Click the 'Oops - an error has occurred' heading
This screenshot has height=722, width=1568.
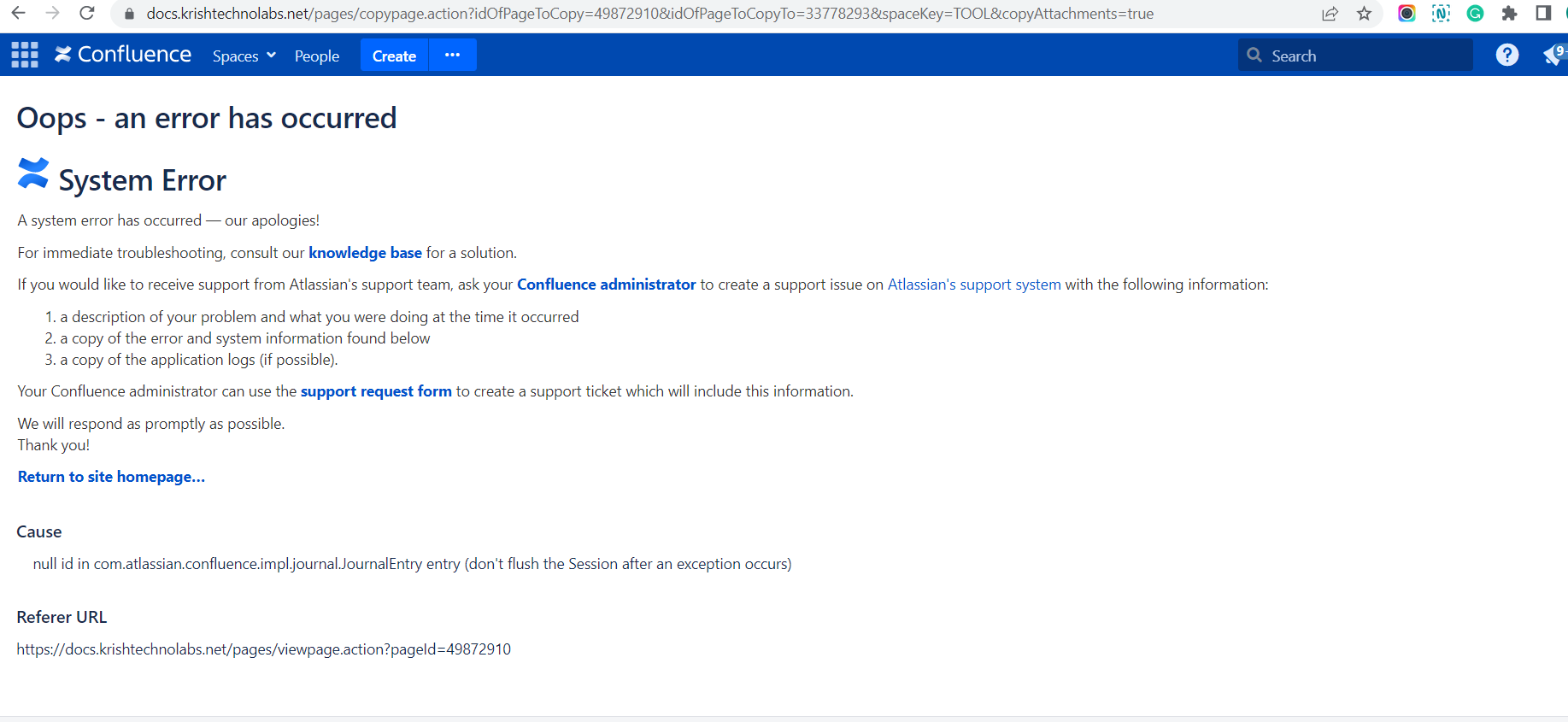[207, 118]
